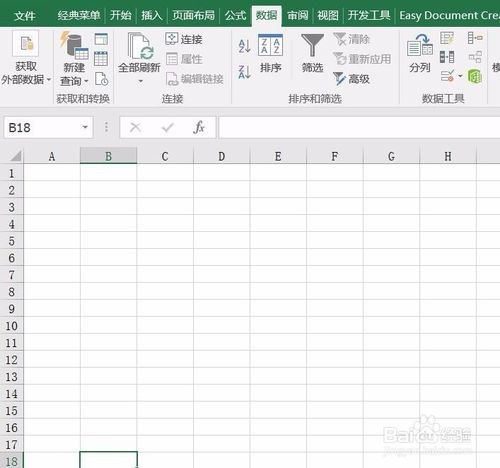This screenshot has width=500, height=468.
Task: Switch to the 经典菜单 tab
Action: (x=79, y=15)
